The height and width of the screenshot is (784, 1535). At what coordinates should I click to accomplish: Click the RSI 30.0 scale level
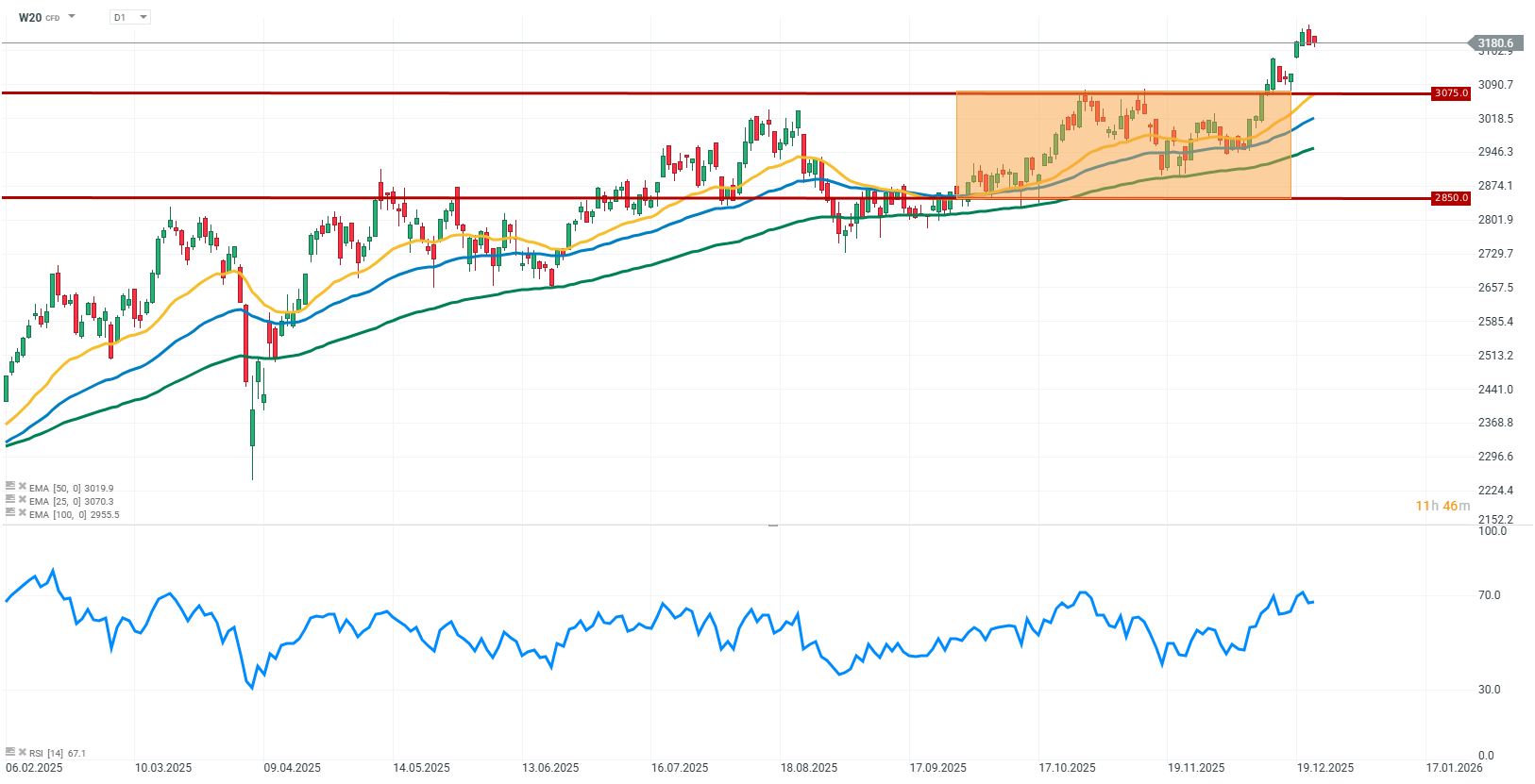[1490, 690]
